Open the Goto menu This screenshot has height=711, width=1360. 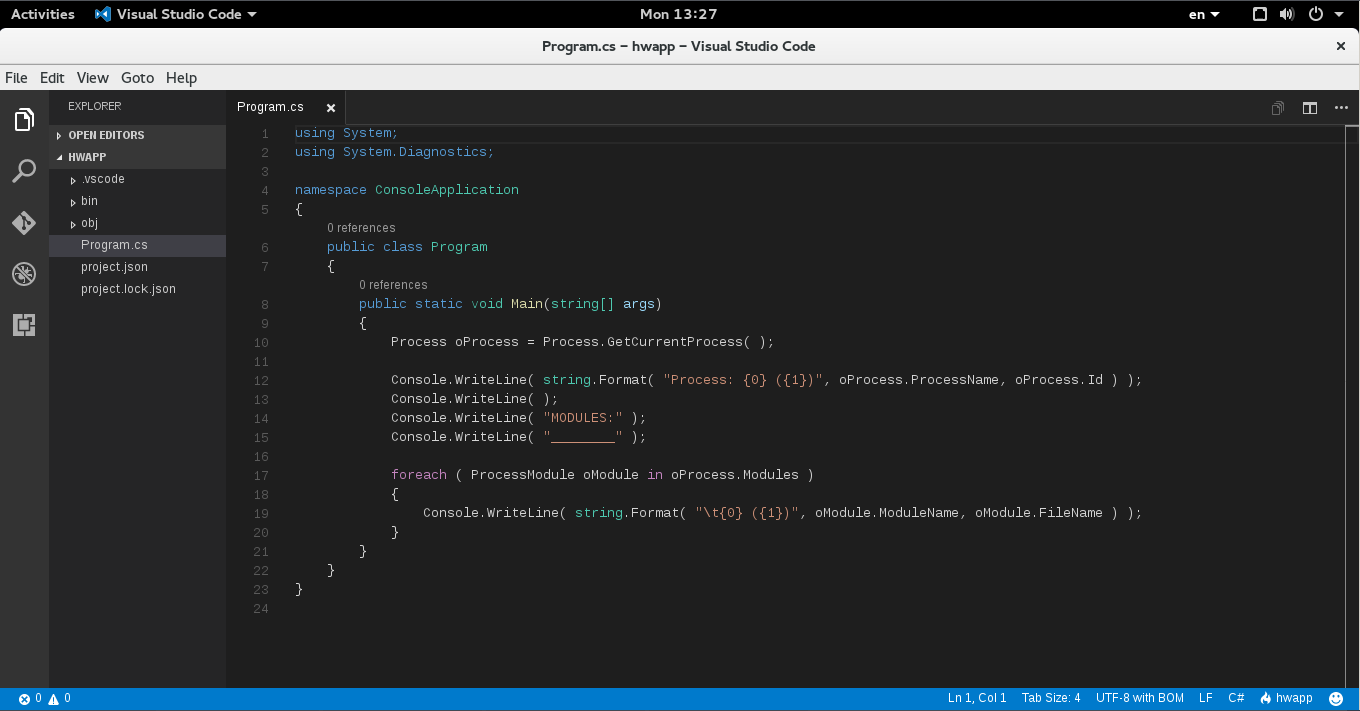(x=138, y=78)
